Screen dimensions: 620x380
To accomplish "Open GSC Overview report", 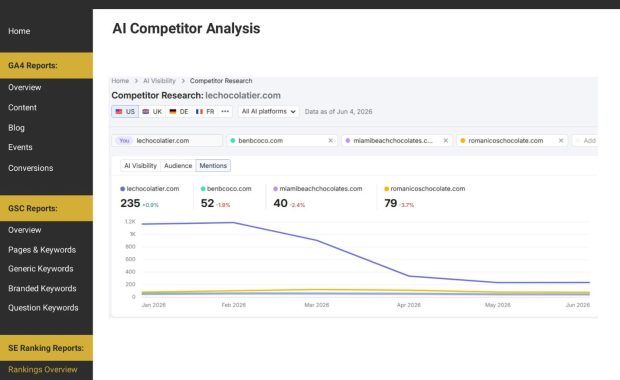I will click(25, 230).
